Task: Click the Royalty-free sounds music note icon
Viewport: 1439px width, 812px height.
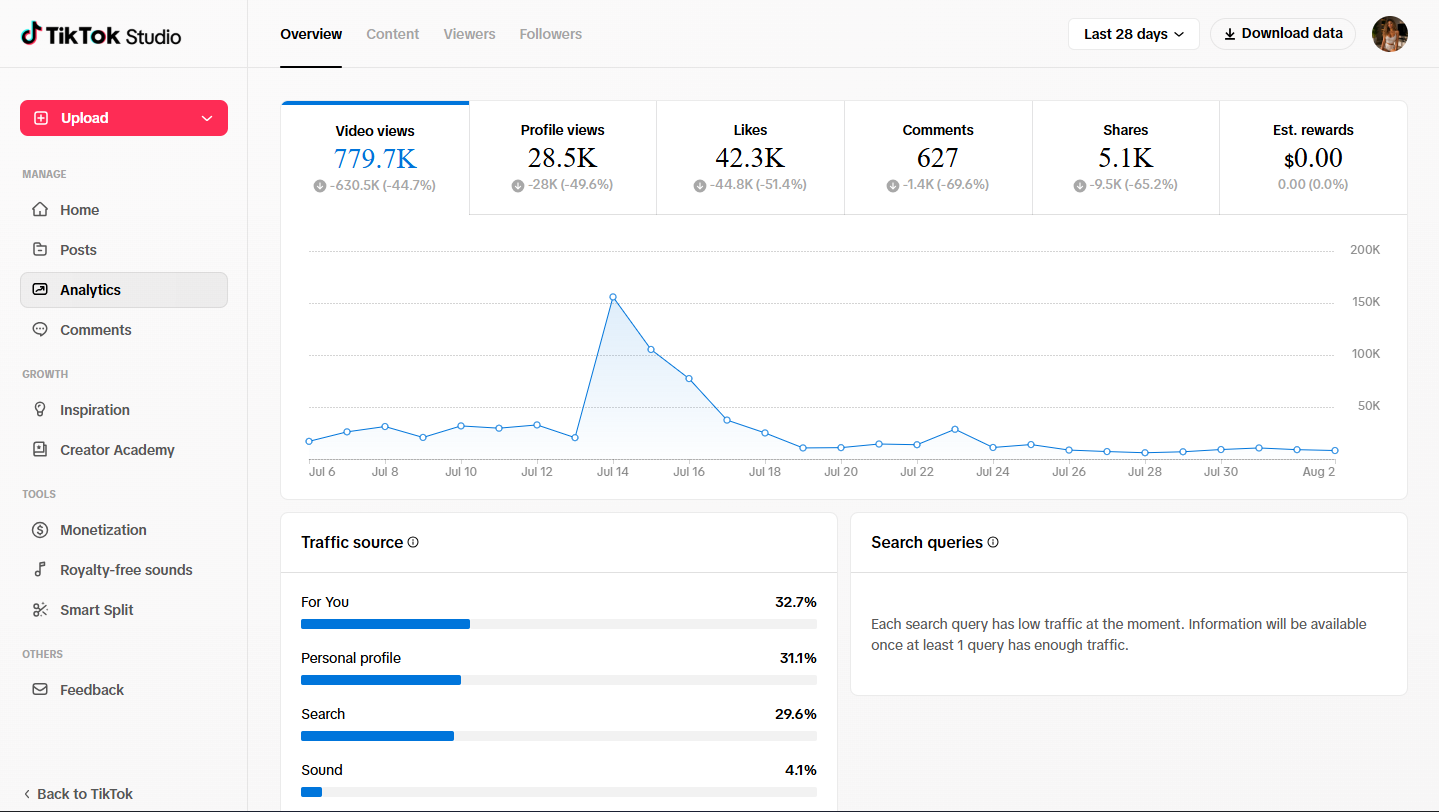Action: point(40,570)
